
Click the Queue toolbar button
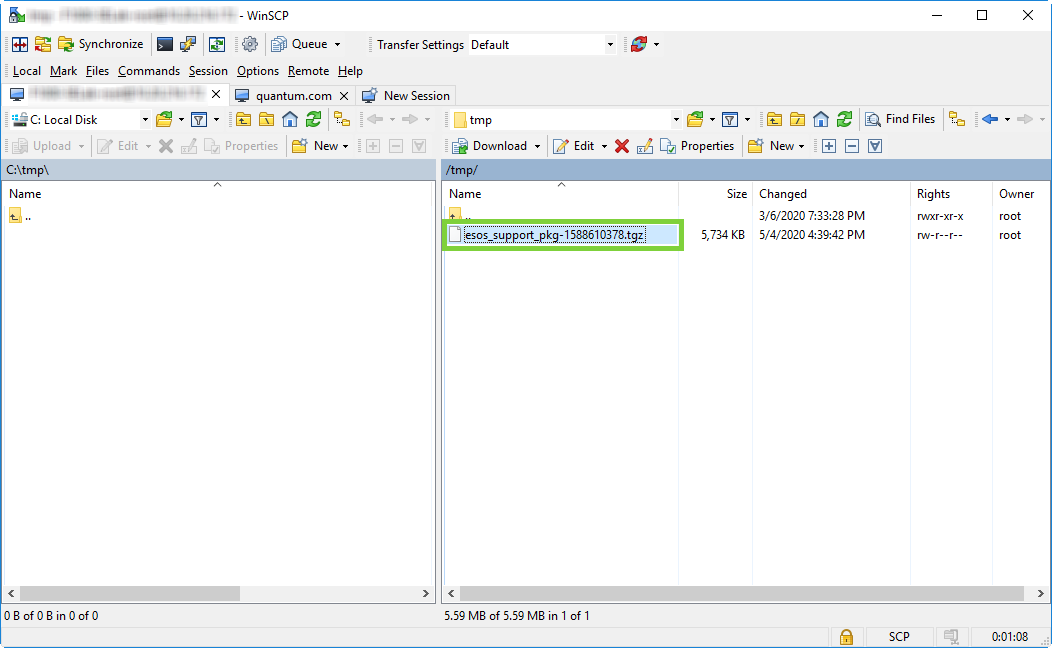pos(307,44)
